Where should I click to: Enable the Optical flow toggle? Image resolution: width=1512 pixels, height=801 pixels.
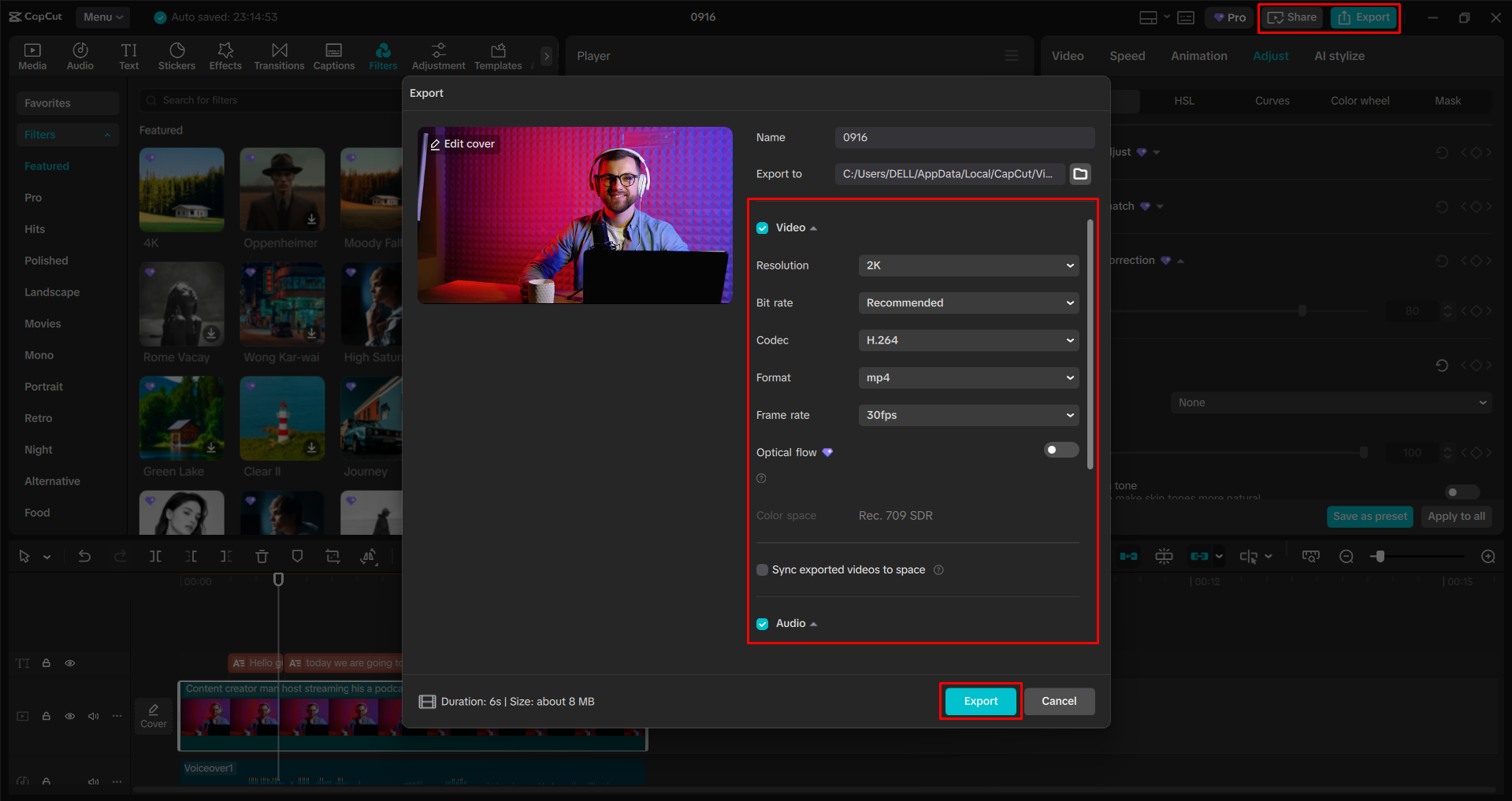[1061, 450]
